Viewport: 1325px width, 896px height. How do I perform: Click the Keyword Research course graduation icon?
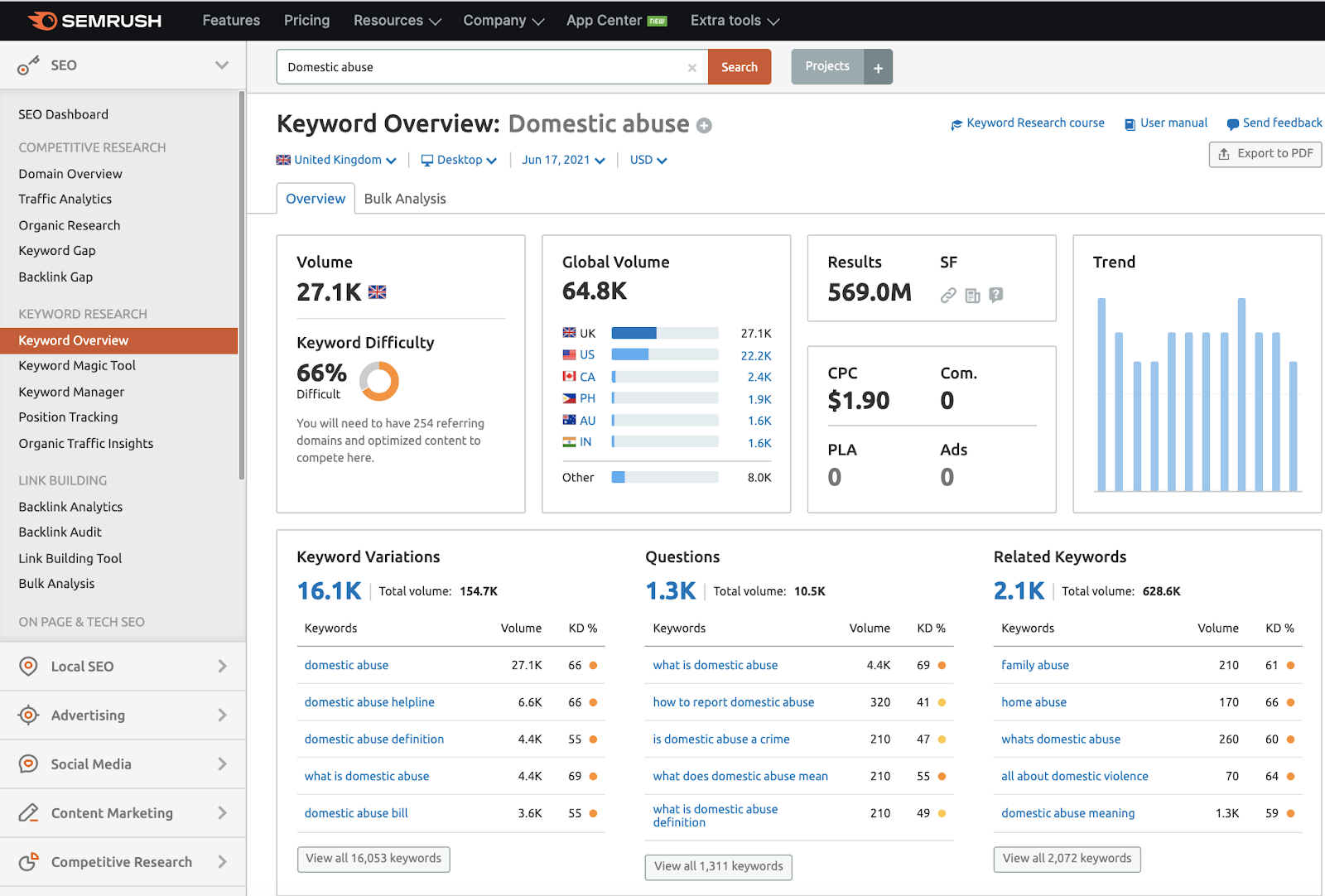tap(956, 124)
